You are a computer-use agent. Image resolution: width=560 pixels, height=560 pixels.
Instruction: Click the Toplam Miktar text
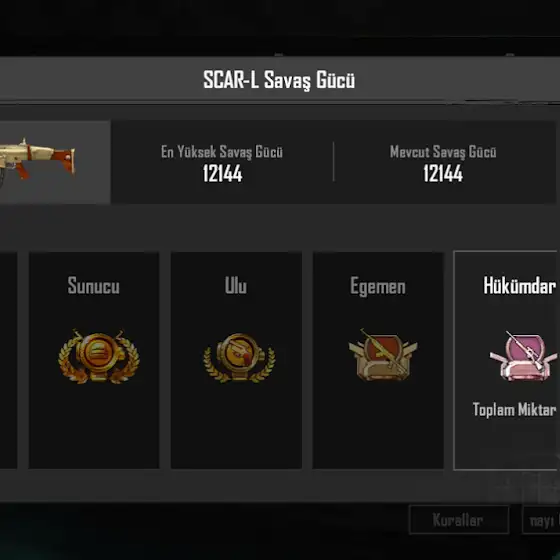coord(514,410)
